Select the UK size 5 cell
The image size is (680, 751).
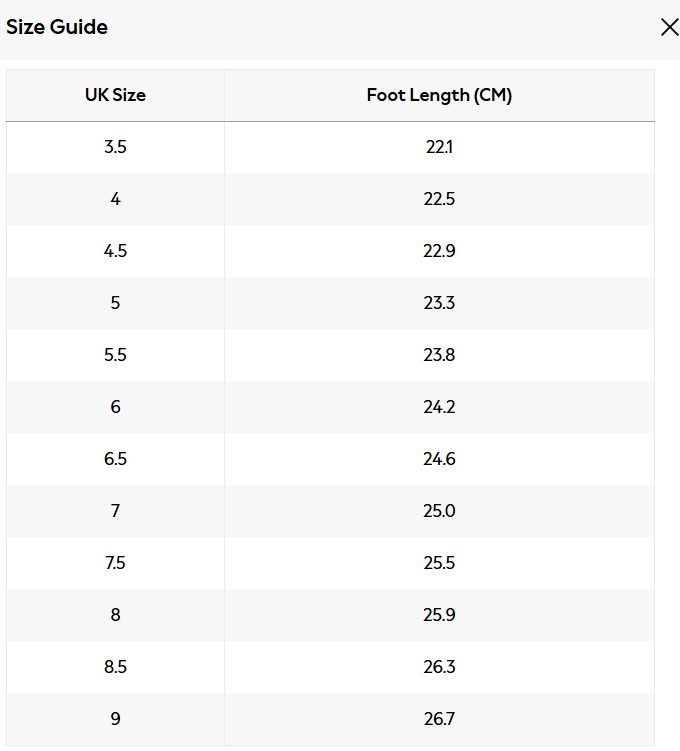tap(115, 303)
